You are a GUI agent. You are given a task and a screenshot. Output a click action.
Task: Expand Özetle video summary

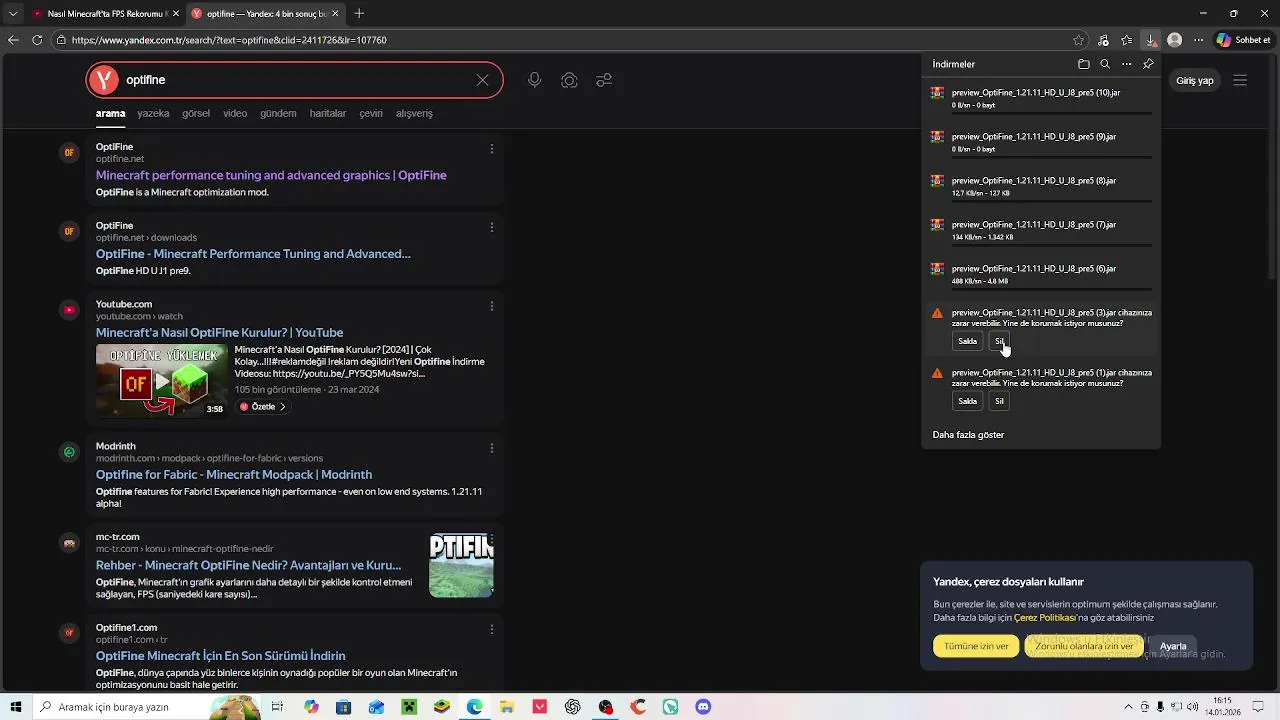(263, 407)
